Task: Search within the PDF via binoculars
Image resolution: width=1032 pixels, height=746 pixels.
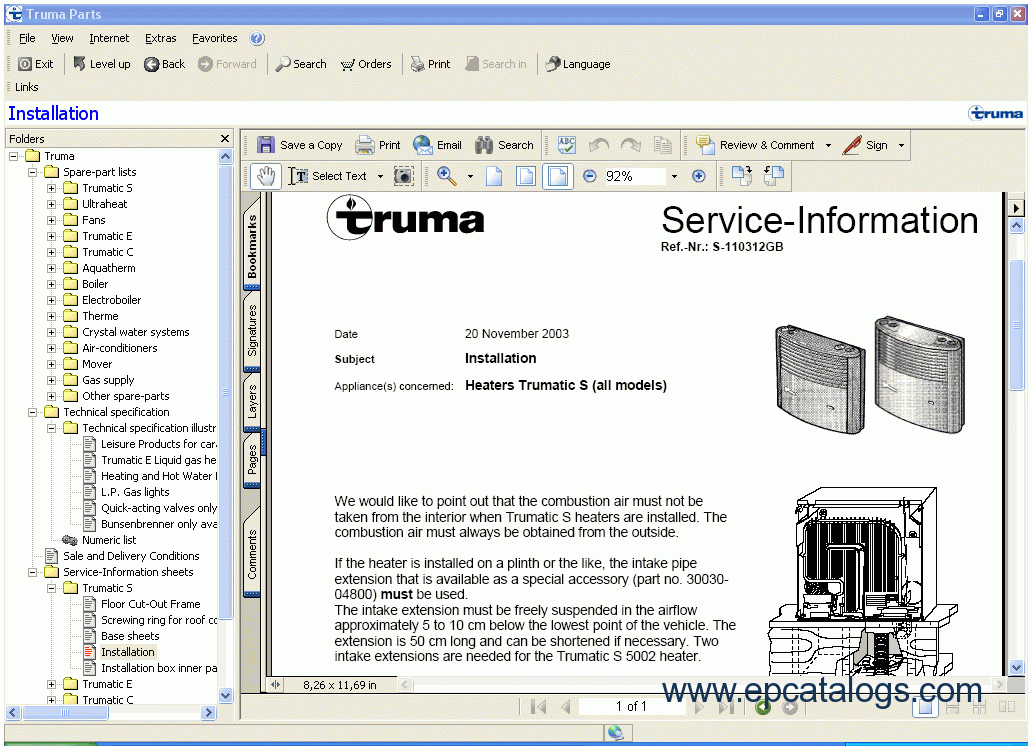Action: [504, 145]
